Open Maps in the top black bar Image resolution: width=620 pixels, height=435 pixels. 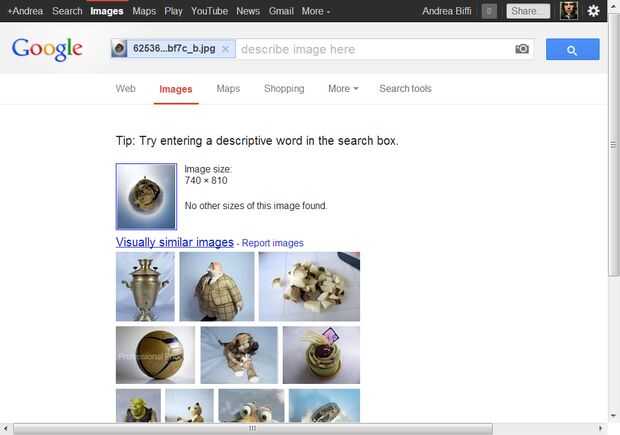(144, 11)
